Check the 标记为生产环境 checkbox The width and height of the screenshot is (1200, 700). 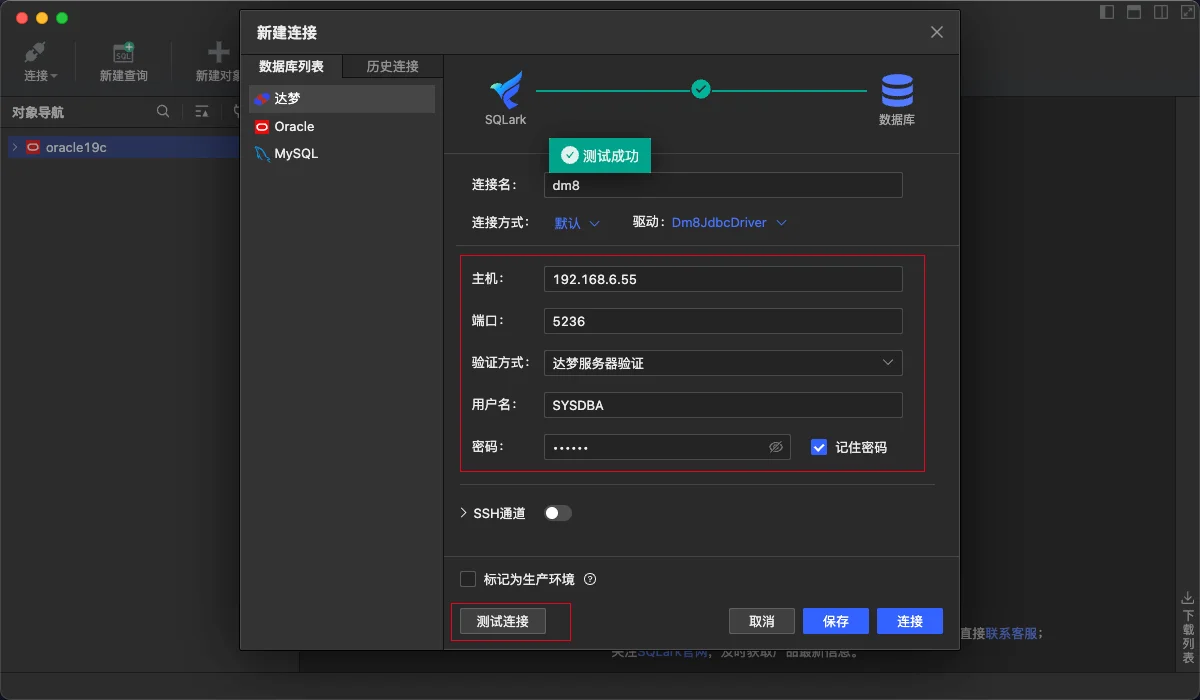pyautogui.click(x=468, y=579)
